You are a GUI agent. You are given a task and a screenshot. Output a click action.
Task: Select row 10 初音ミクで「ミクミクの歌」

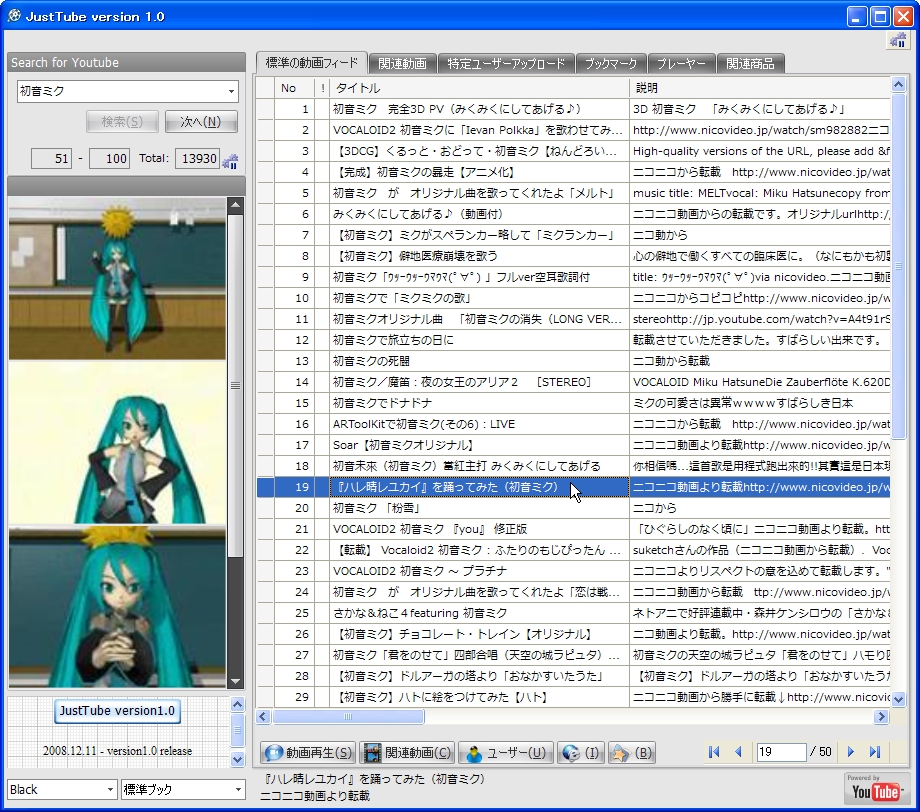(573, 298)
